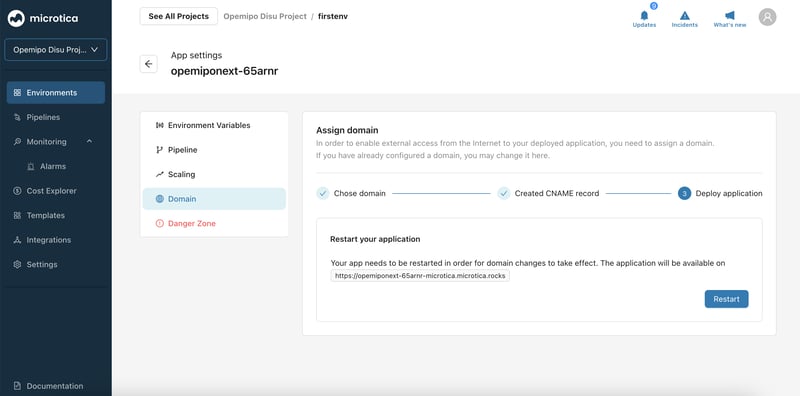This screenshot has width=800, height=396.
Task: Click the openmiponext microtica.rocks URL box
Action: click(x=420, y=276)
